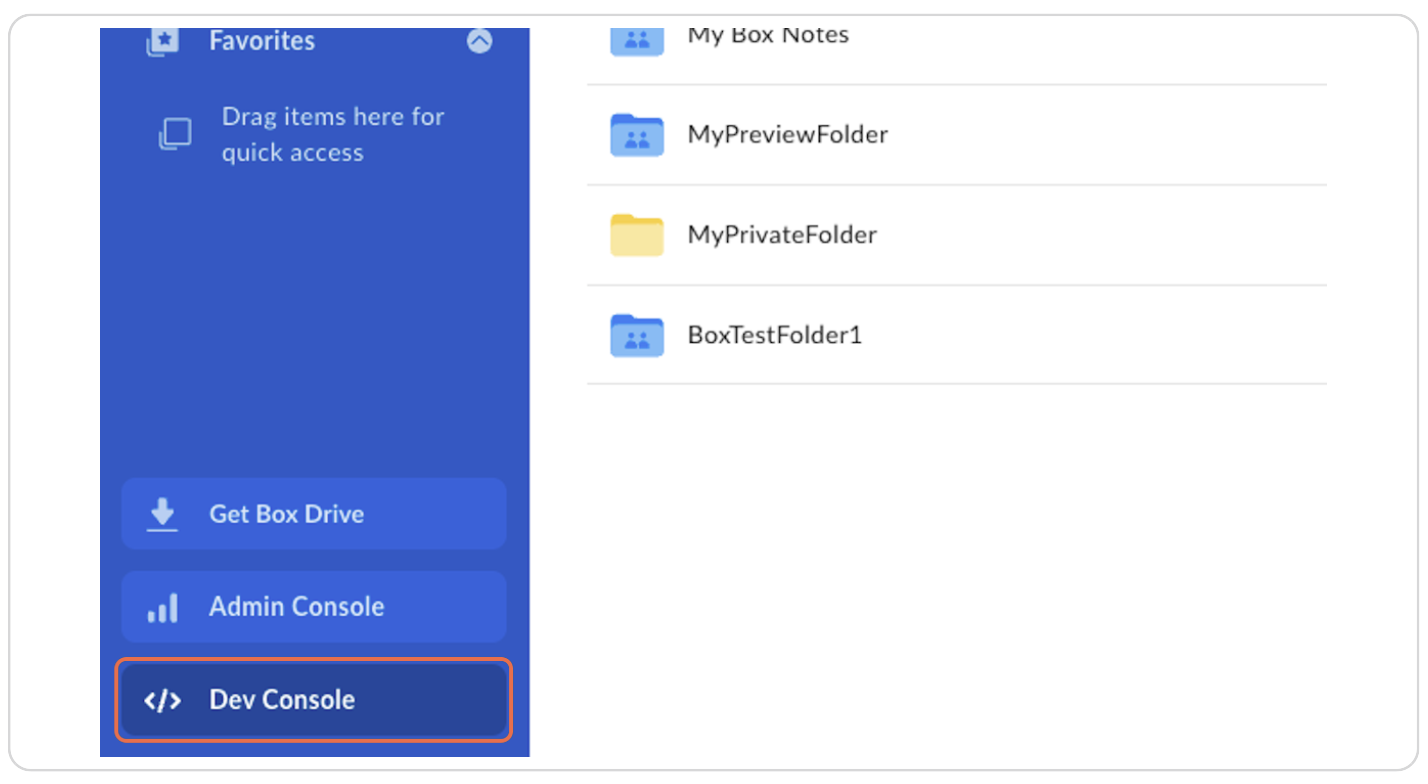Click the Favorites sidebar label
1428x784 pixels.
[262, 41]
